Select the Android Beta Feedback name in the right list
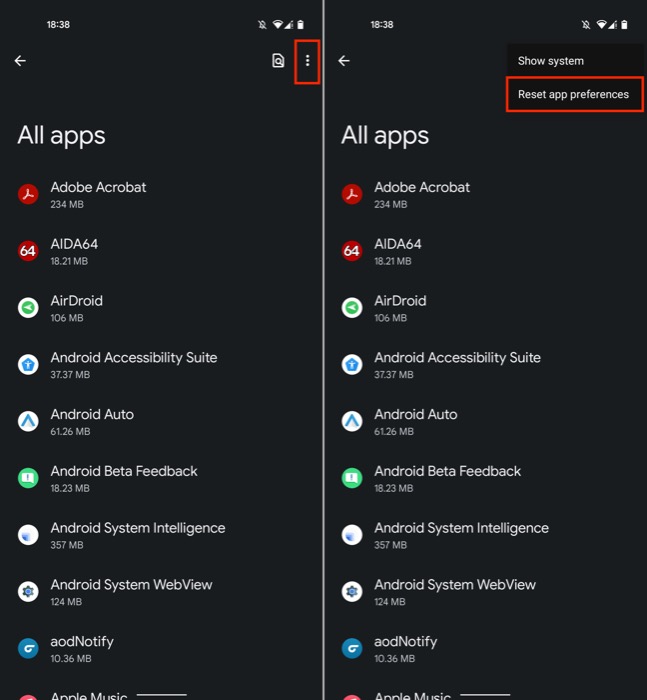The height and width of the screenshot is (700, 647). tap(447, 471)
